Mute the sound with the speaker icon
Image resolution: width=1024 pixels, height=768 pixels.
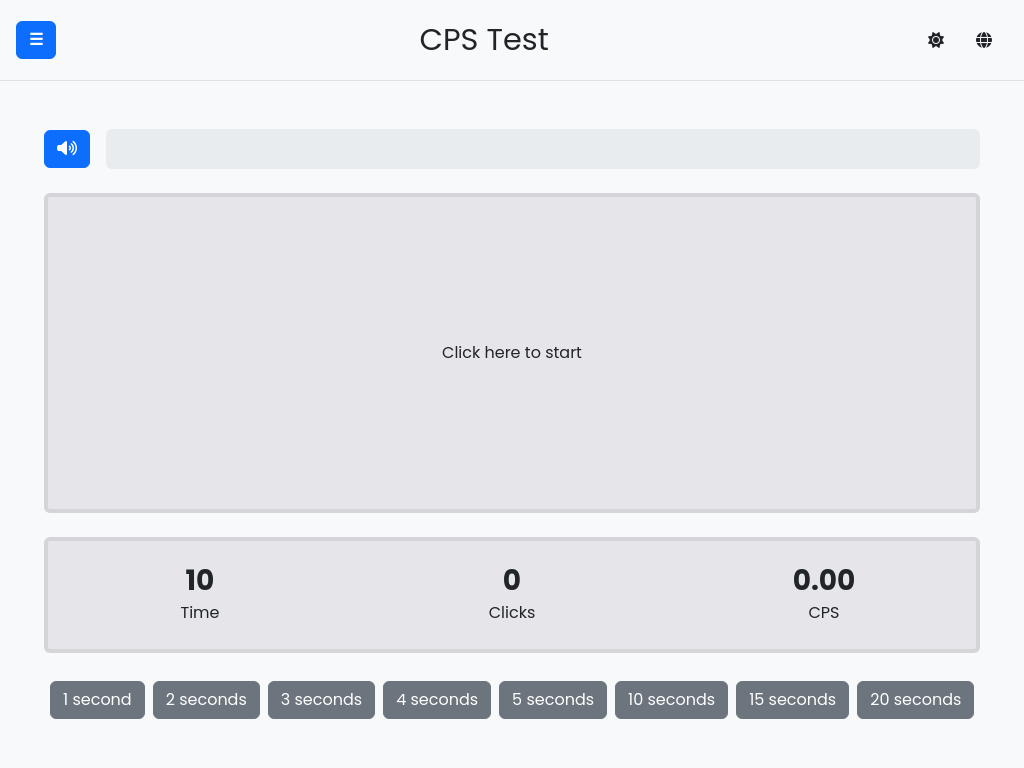coord(67,148)
